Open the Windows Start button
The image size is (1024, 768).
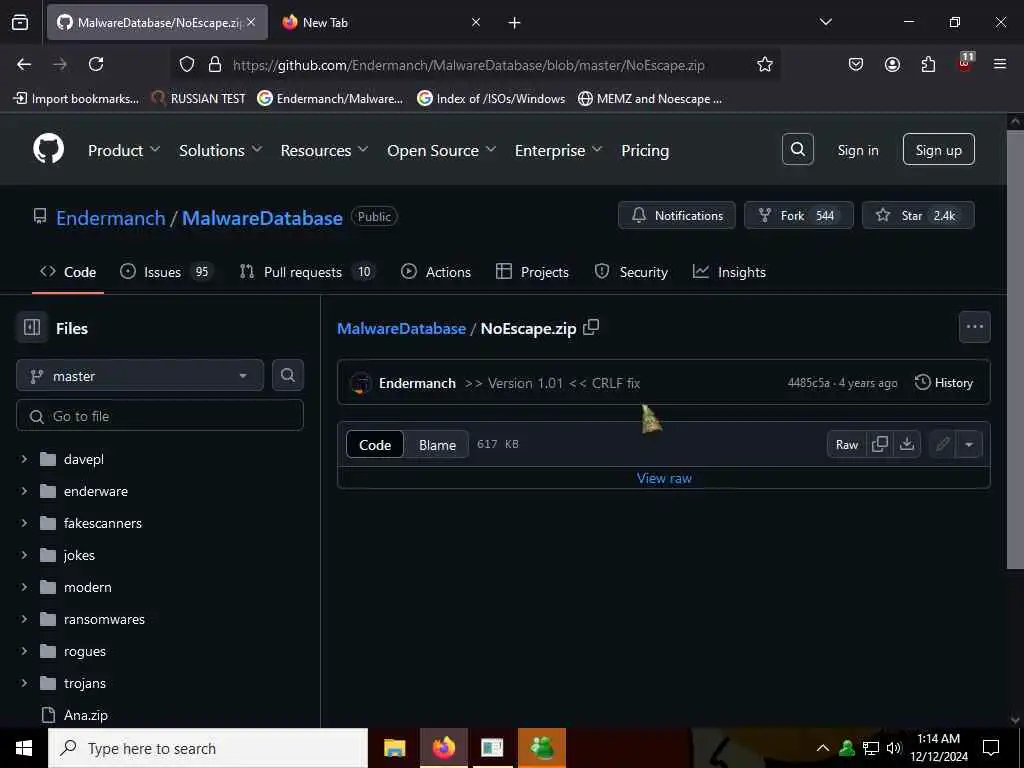tap(24, 748)
